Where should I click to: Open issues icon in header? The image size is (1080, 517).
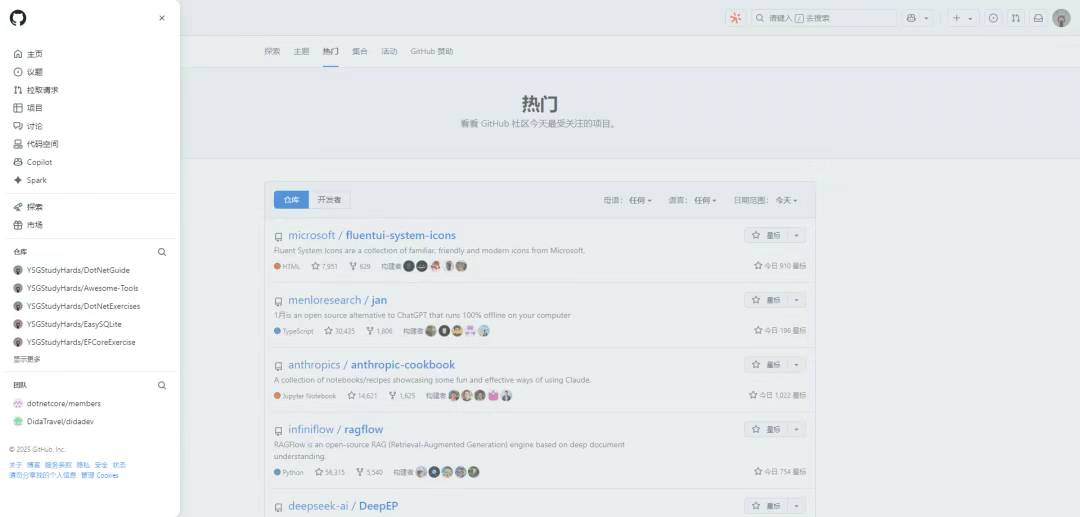(x=993, y=19)
